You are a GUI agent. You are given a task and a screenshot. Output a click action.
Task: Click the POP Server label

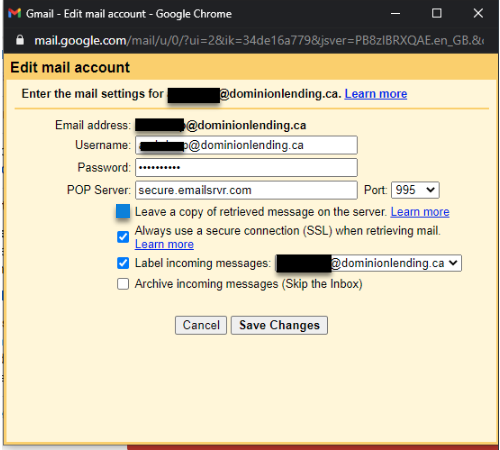(99, 190)
